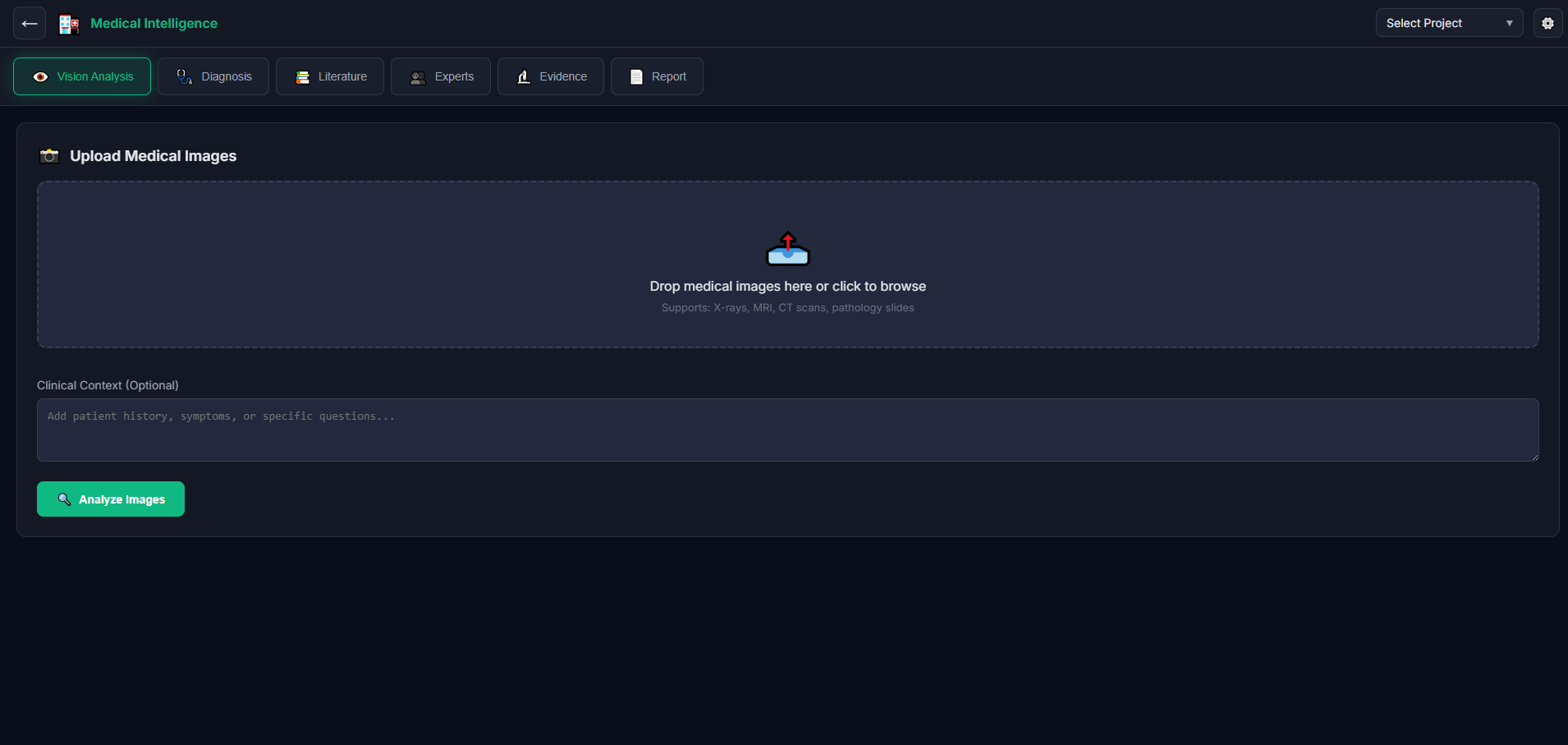
Task: Click the stethoscope icon on Diagnosis tab
Action: (185, 77)
